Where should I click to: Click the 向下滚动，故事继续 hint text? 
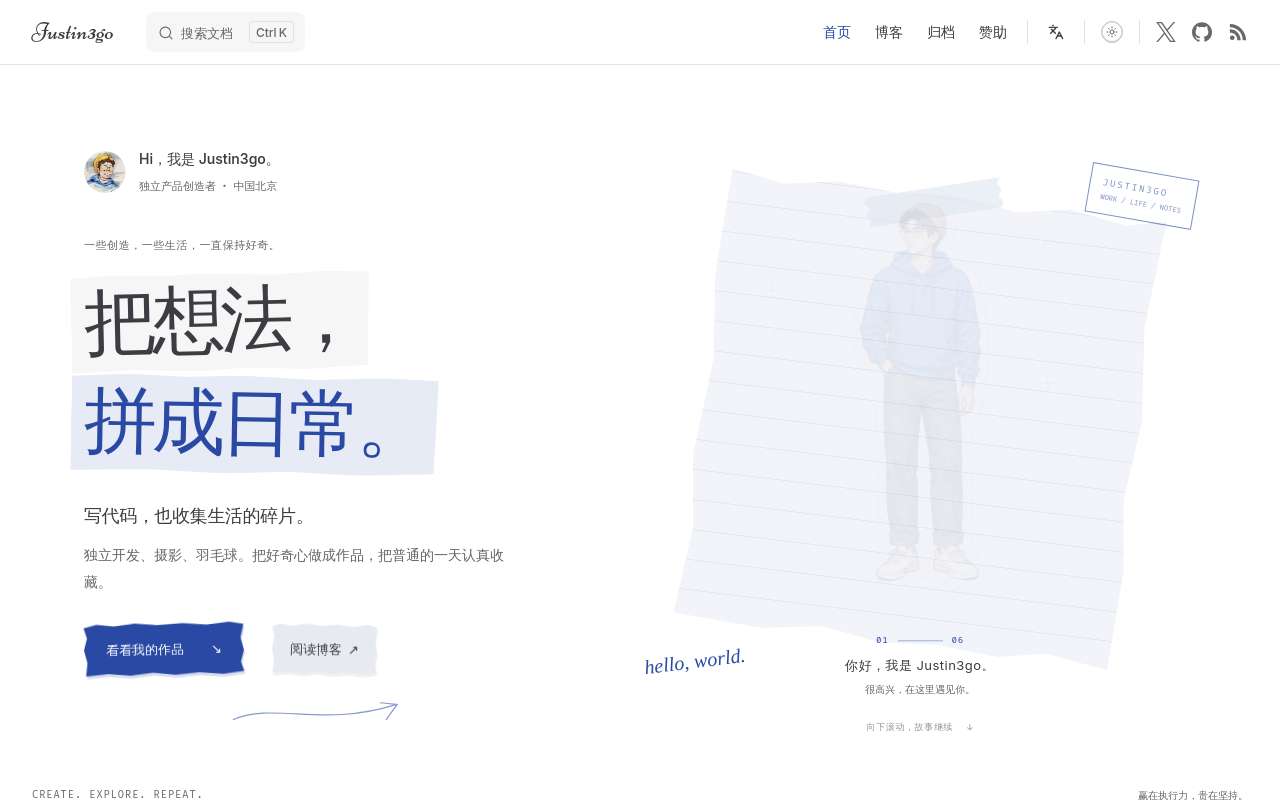(x=909, y=727)
